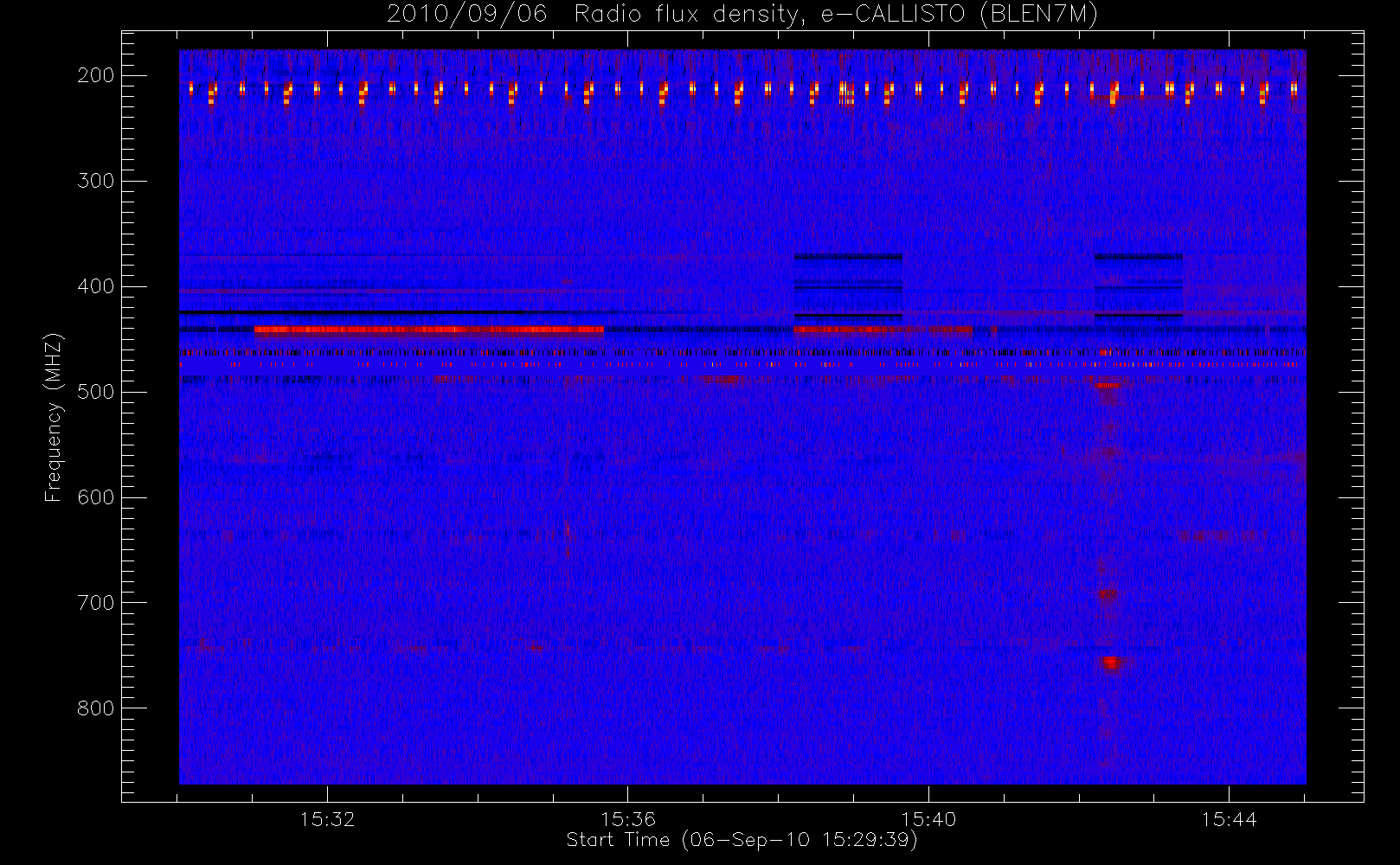Click the 15:32 time axis label
The width and height of the screenshot is (1400, 865).
tap(328, 819)
